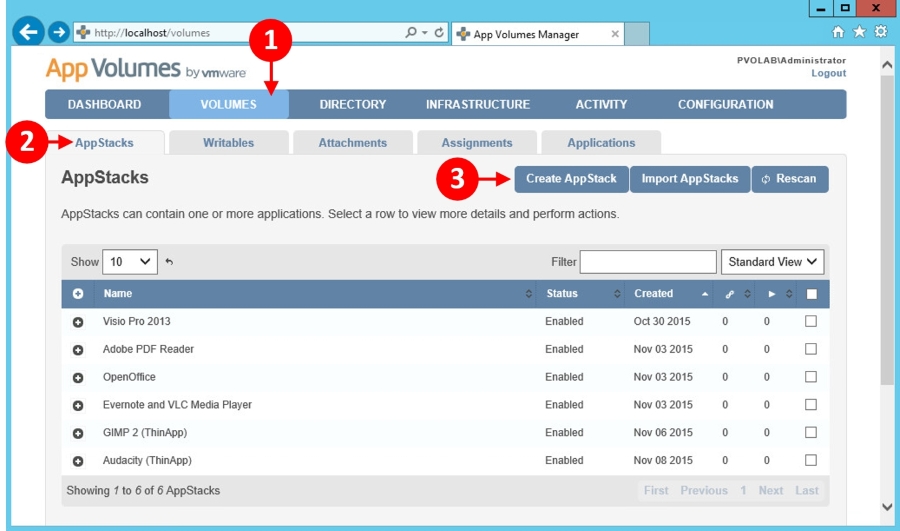Reset the table using the undo arrow icon
This screenshot has height=531, width=900.
169,262
